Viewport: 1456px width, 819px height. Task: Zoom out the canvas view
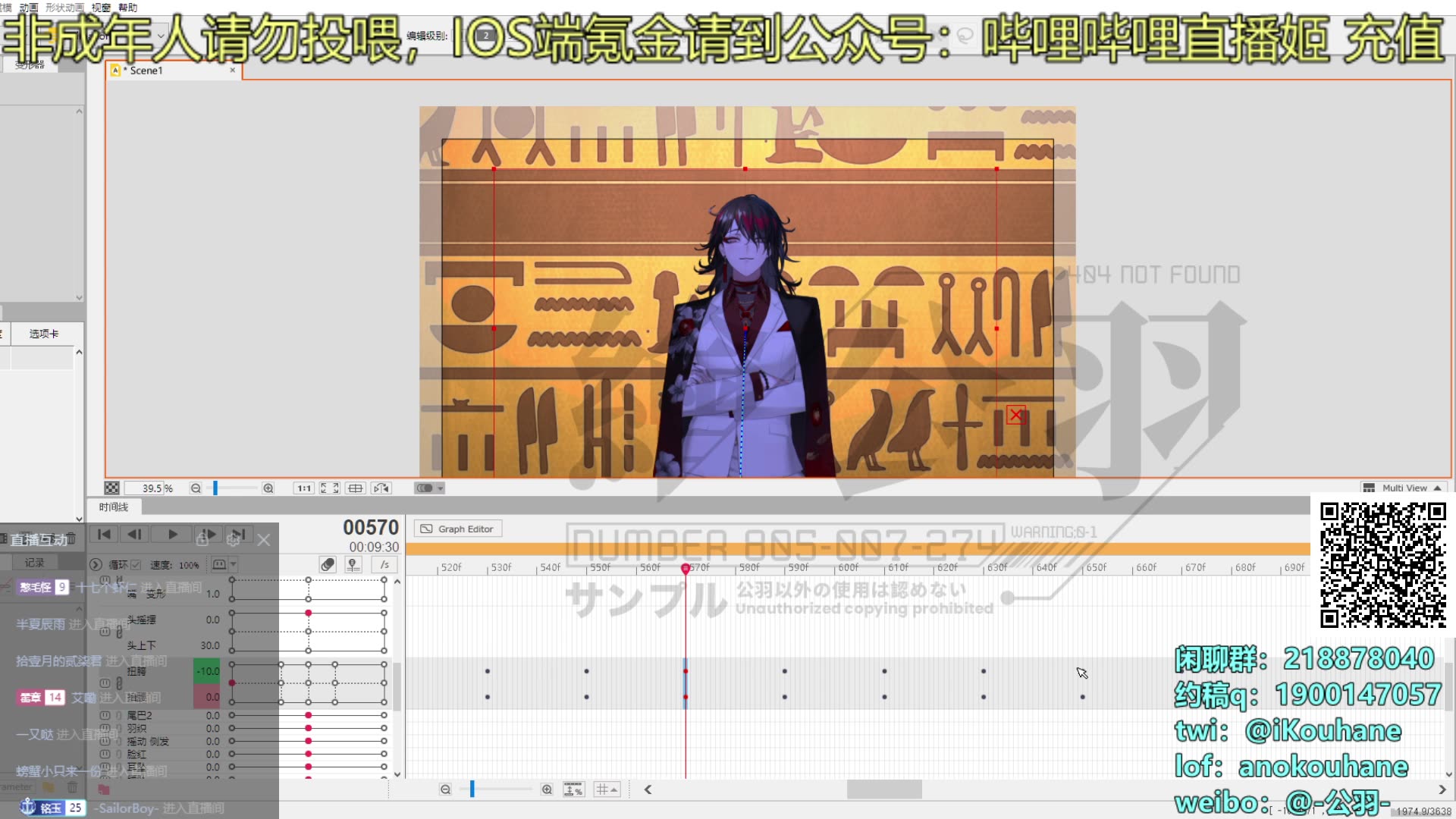pos(196,488)
